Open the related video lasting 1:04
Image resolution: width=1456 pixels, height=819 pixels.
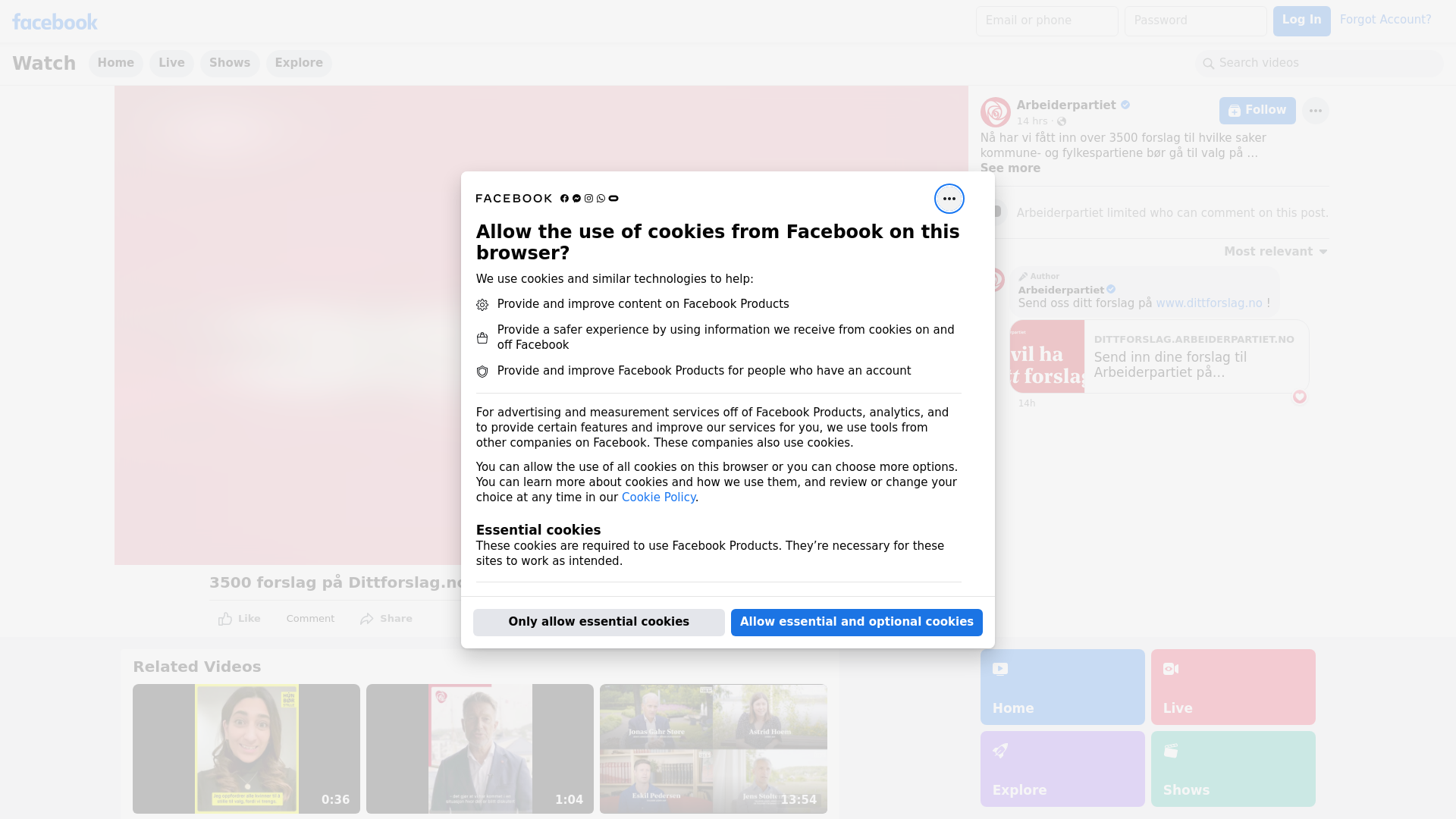(479, 748)
